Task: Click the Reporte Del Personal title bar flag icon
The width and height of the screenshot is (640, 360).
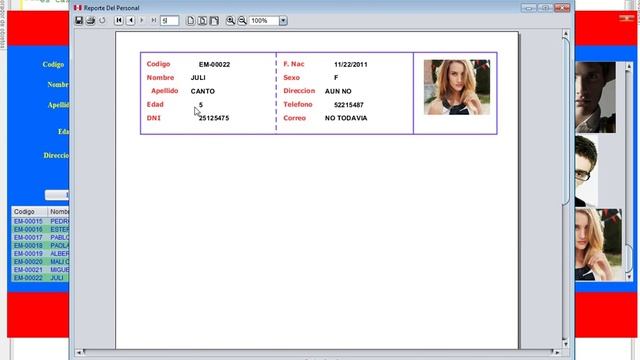Action: click(78, 8)
